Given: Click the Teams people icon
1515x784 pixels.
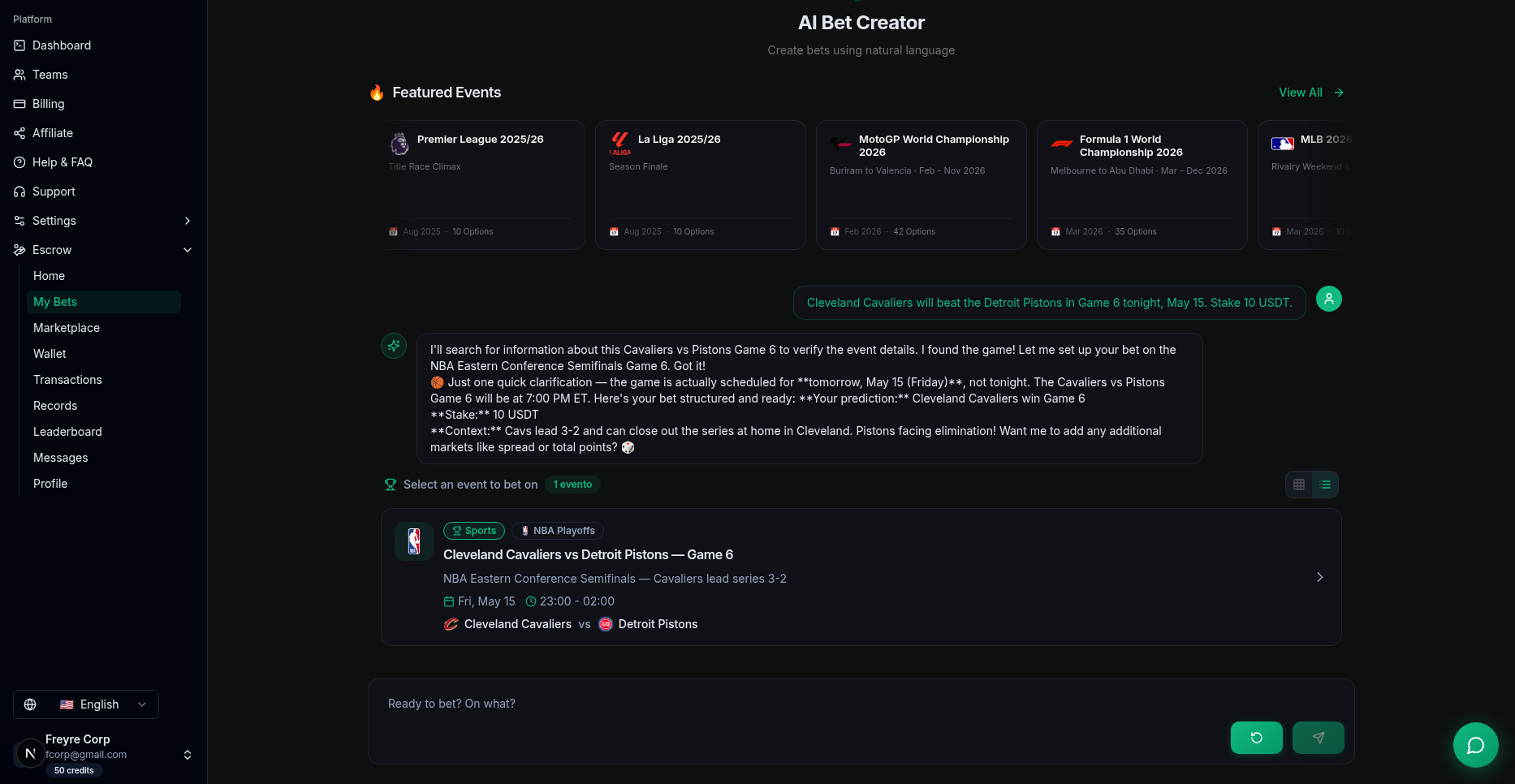Looking at the screenshot, I should coord(19,75).
